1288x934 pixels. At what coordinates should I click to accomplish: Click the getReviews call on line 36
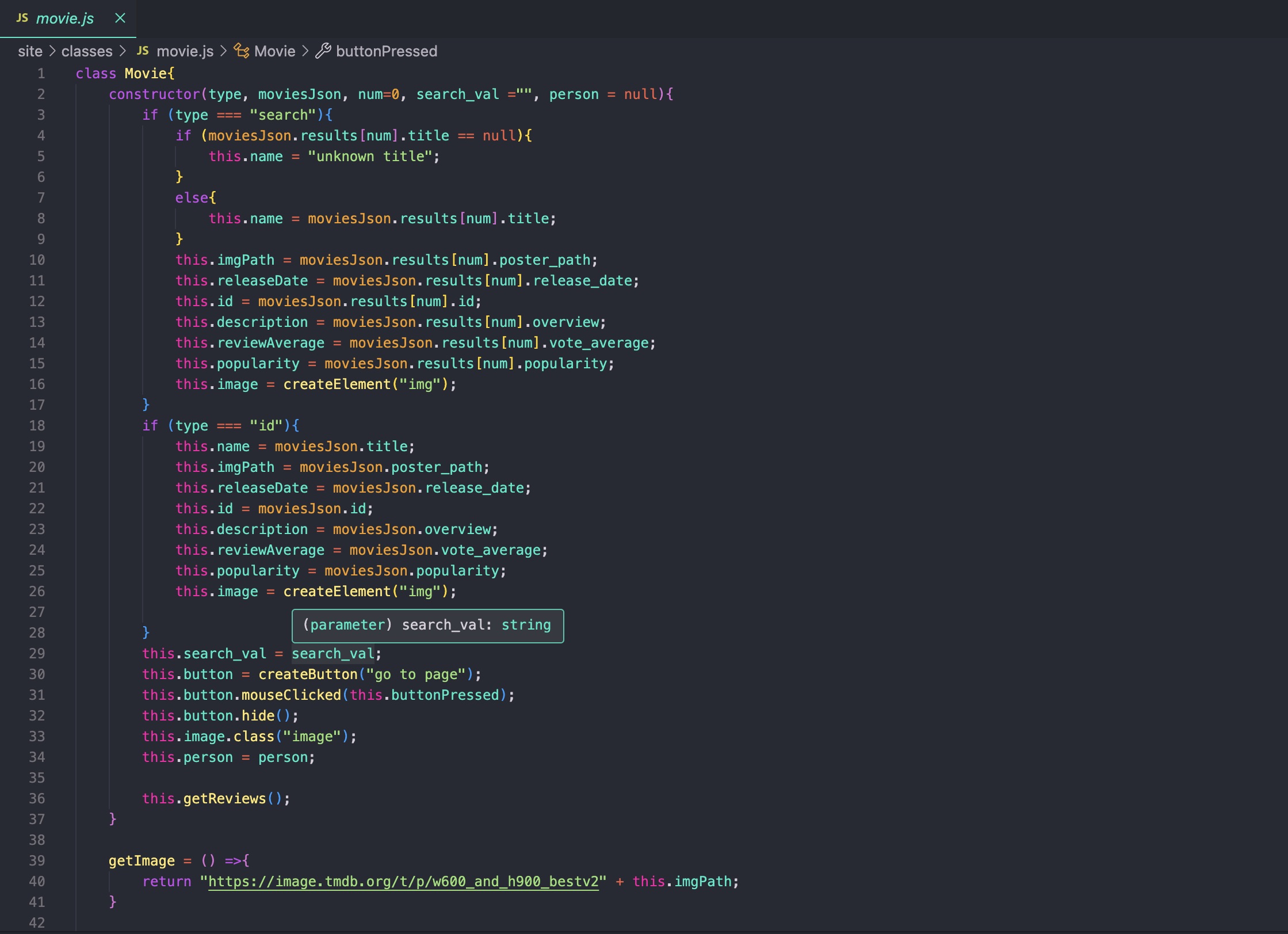[224, 798]
